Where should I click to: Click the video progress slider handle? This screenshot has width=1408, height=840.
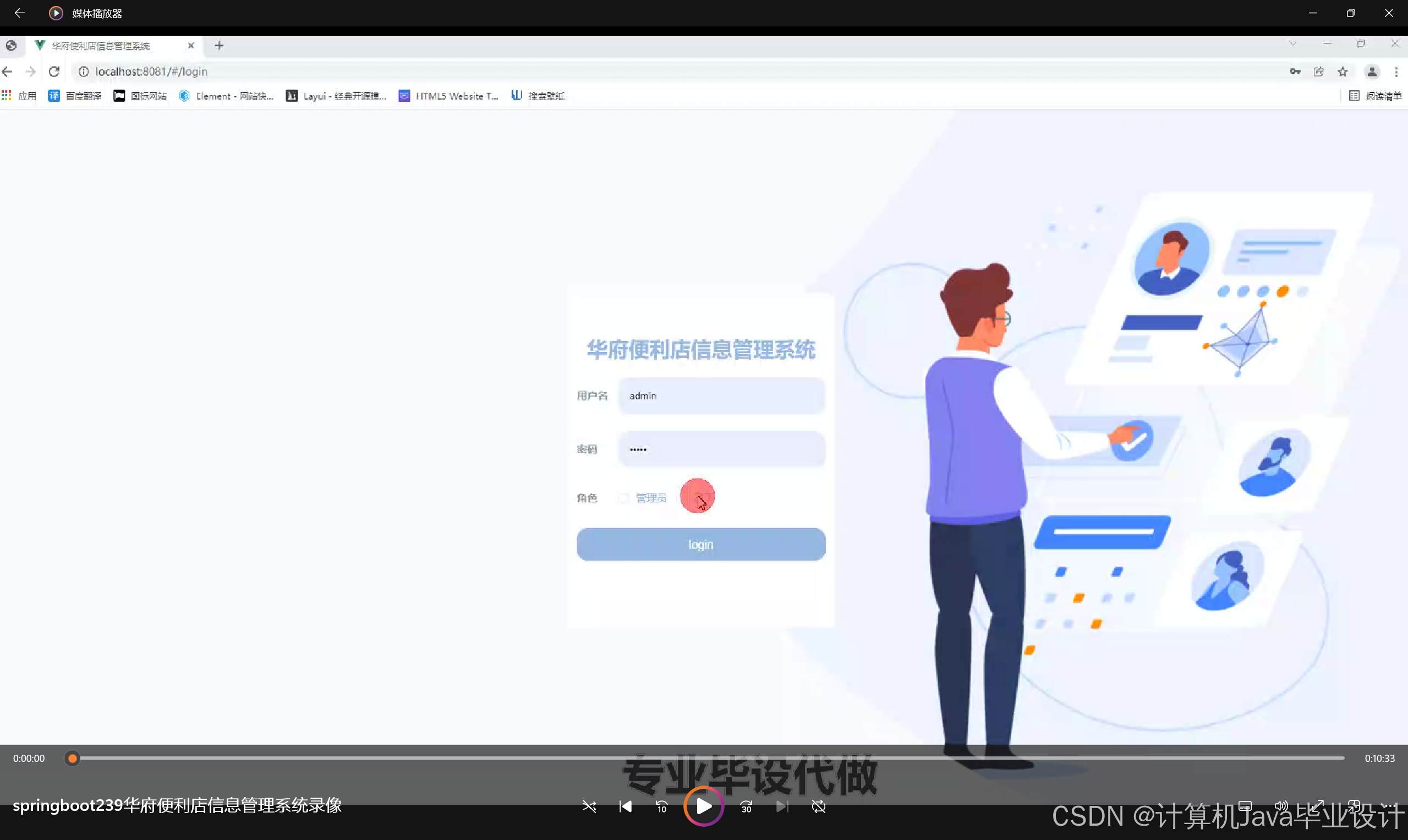pos(72,759)
